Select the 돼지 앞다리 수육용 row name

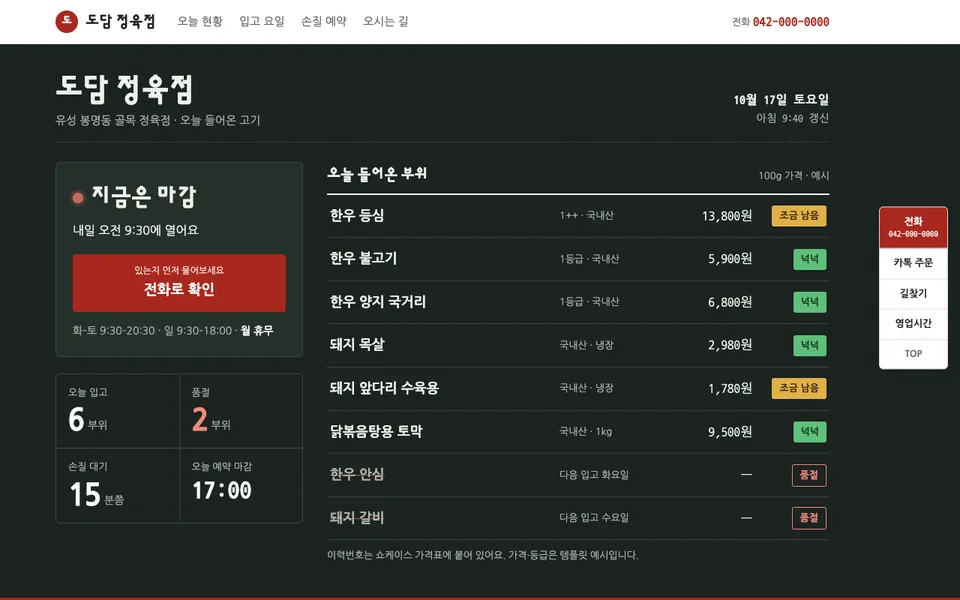click(384, 388)
